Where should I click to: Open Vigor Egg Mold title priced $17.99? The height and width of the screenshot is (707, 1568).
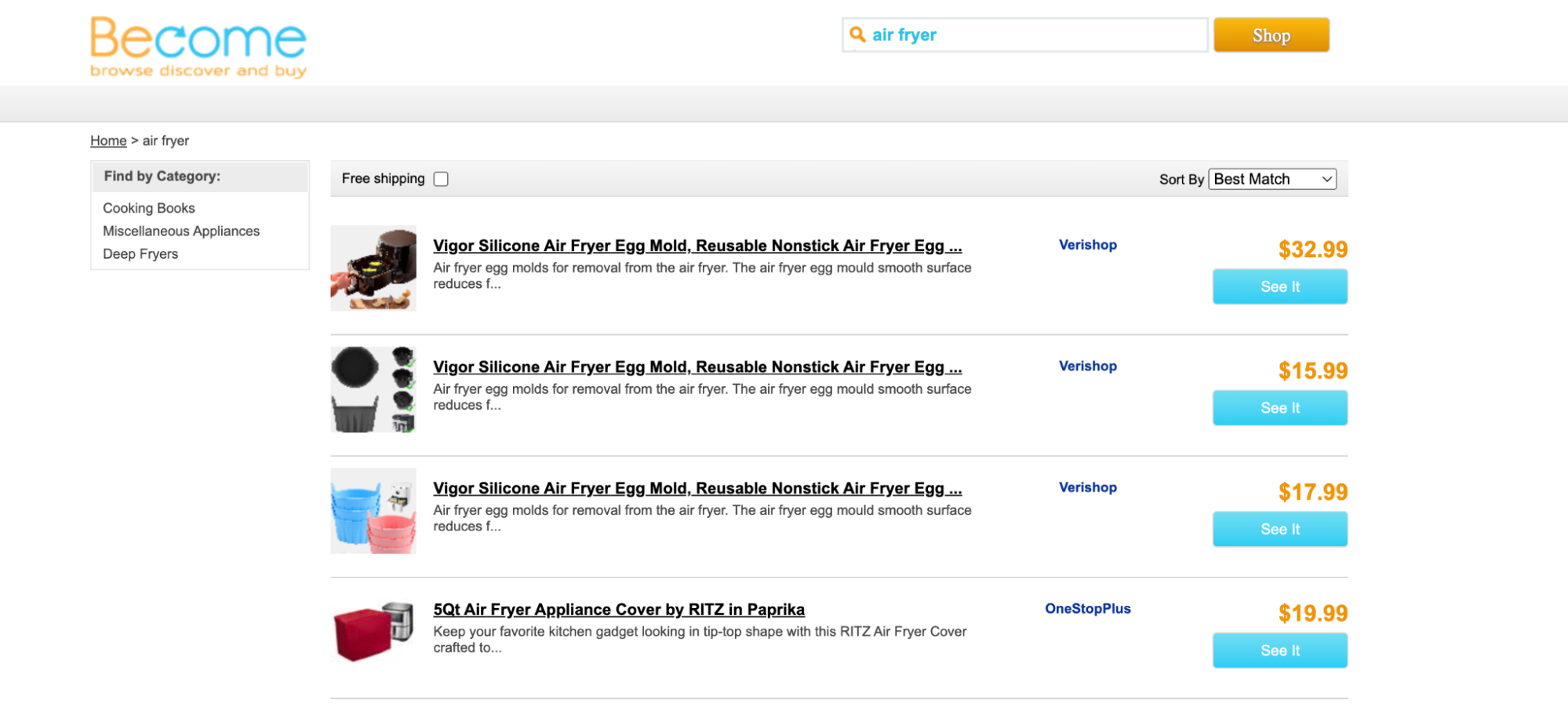pos(697,488)
